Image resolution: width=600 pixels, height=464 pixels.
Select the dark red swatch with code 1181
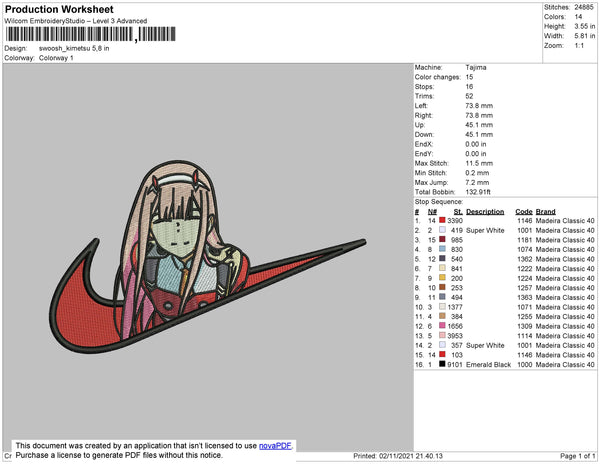pyautogui.click(x=442, y=239)
